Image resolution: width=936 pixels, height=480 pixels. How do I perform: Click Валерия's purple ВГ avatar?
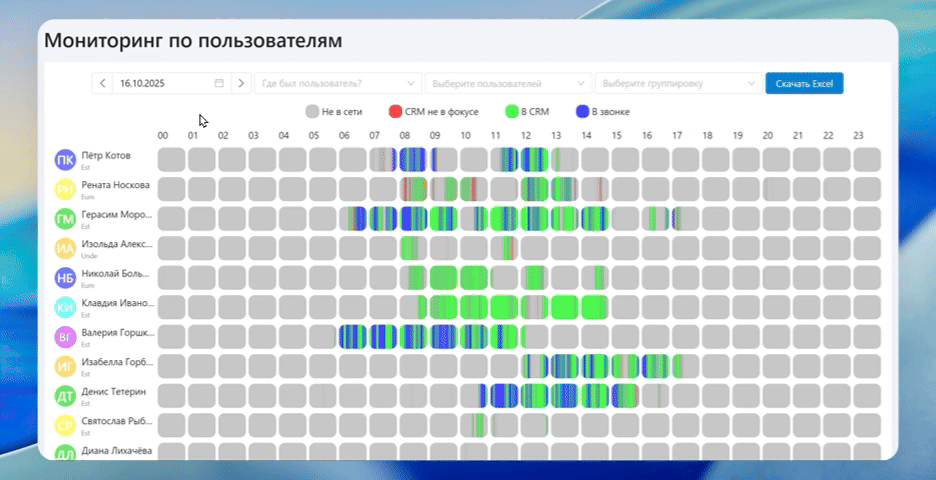coord(65,337)
